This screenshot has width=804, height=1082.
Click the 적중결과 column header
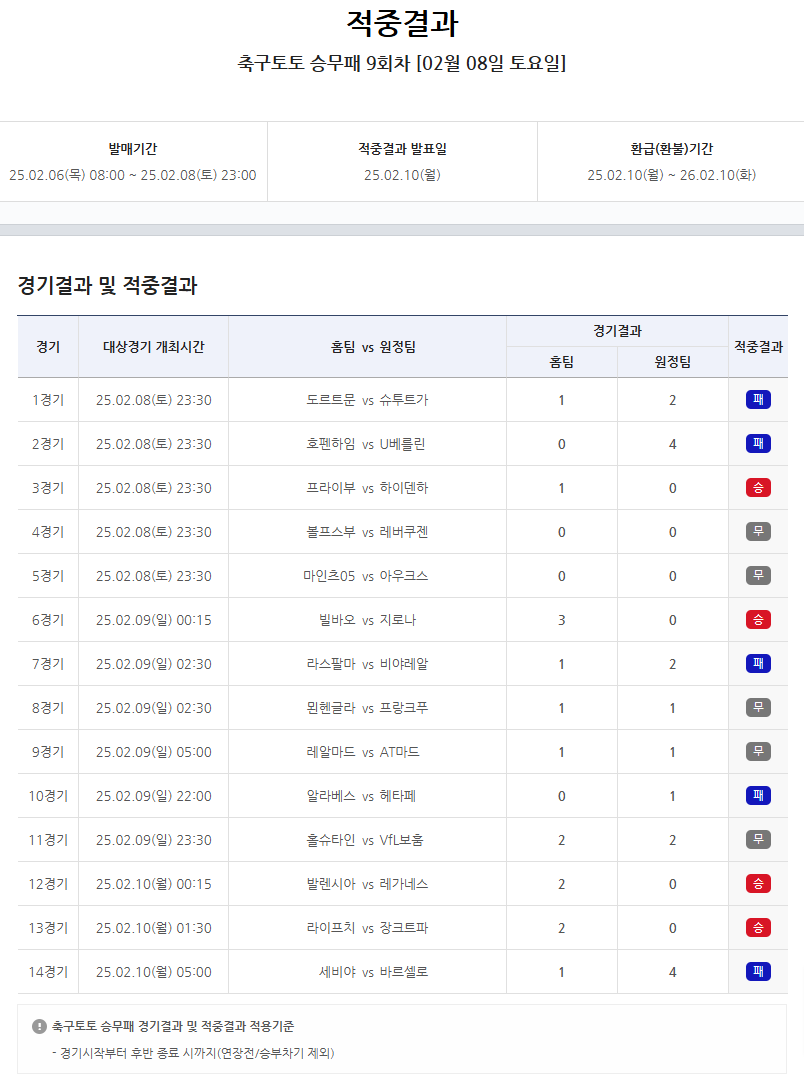tap(757, 345)
